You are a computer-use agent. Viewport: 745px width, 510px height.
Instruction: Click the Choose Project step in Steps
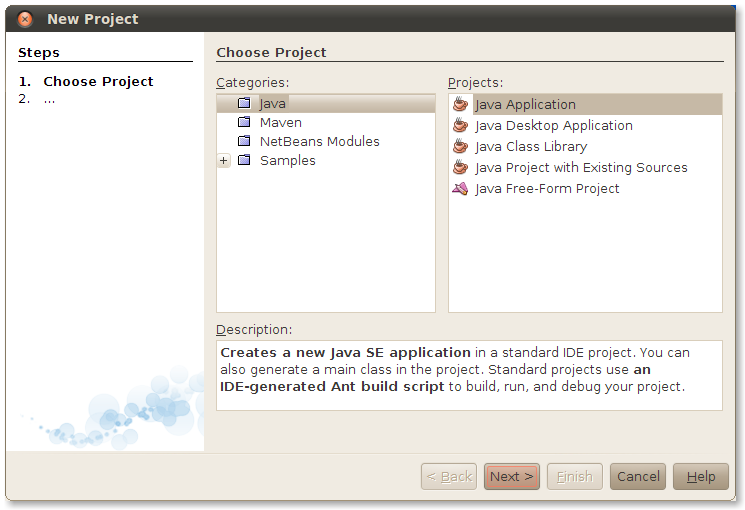point(98,81)
